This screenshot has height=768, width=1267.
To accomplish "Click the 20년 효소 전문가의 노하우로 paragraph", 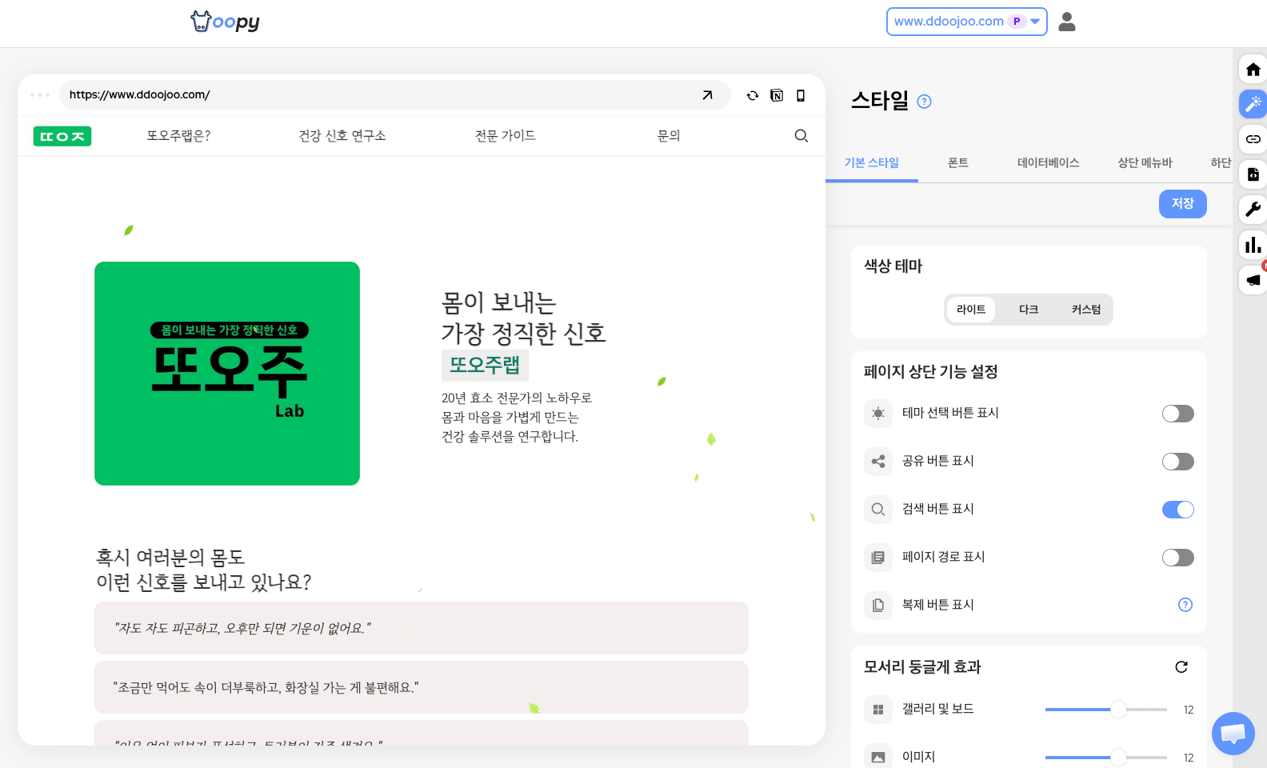I will pyautogui.click(x=517, y=417).
